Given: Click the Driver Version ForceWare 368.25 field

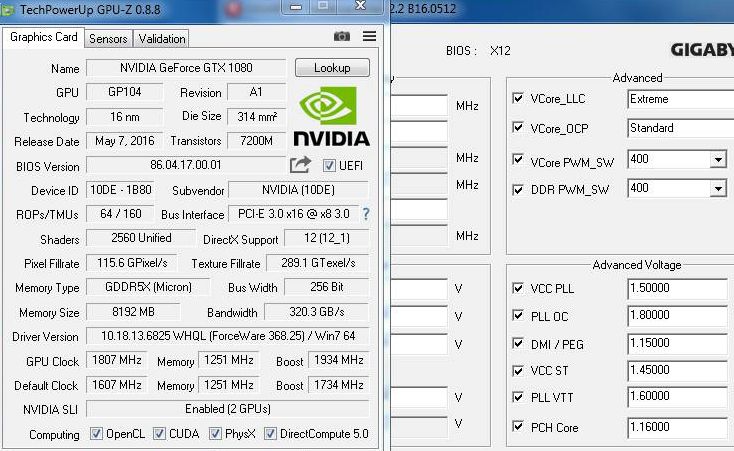Looking at the screenshot, I should click(228, 336).
